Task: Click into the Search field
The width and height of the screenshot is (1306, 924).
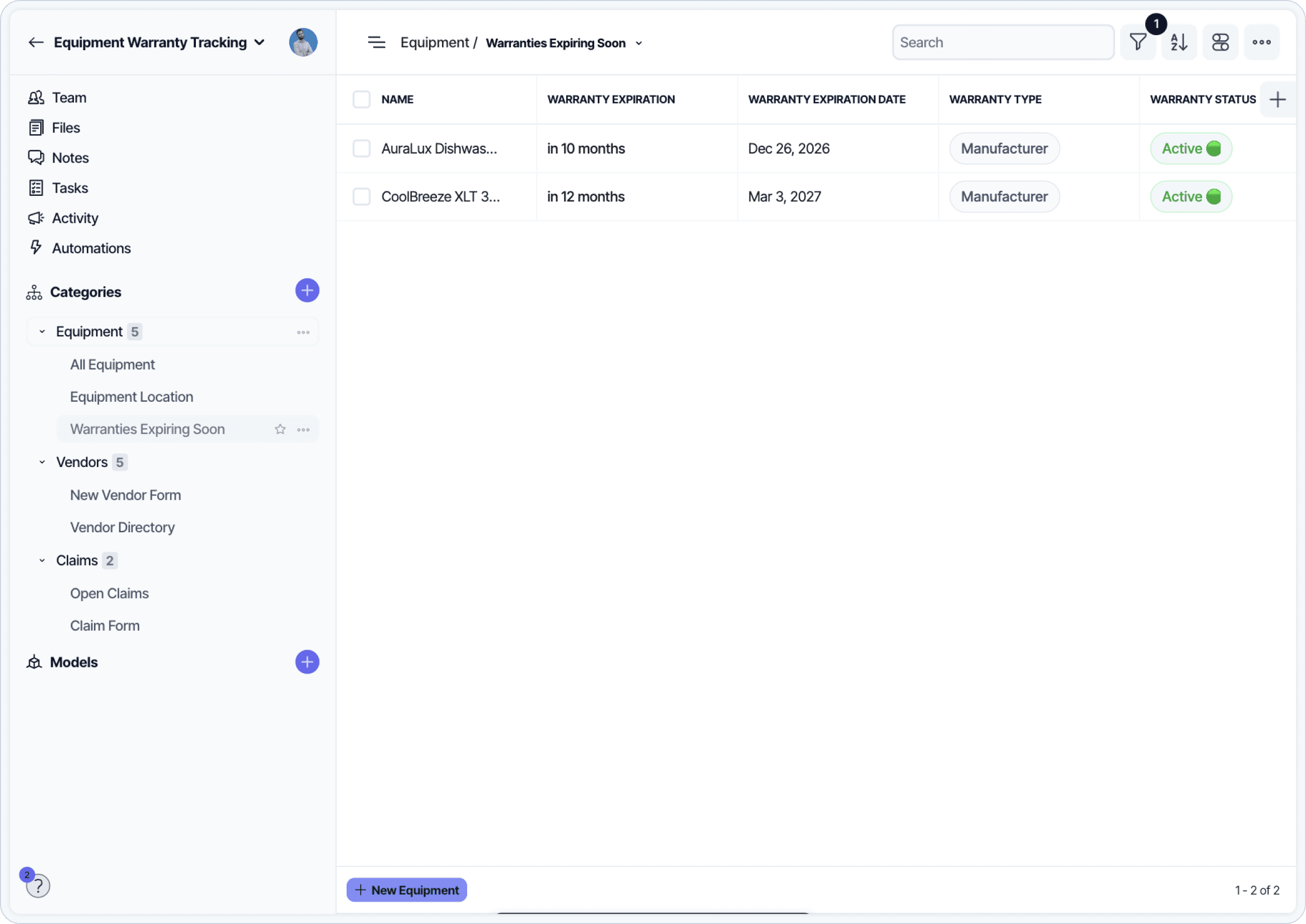Action: click(1002, 43)
